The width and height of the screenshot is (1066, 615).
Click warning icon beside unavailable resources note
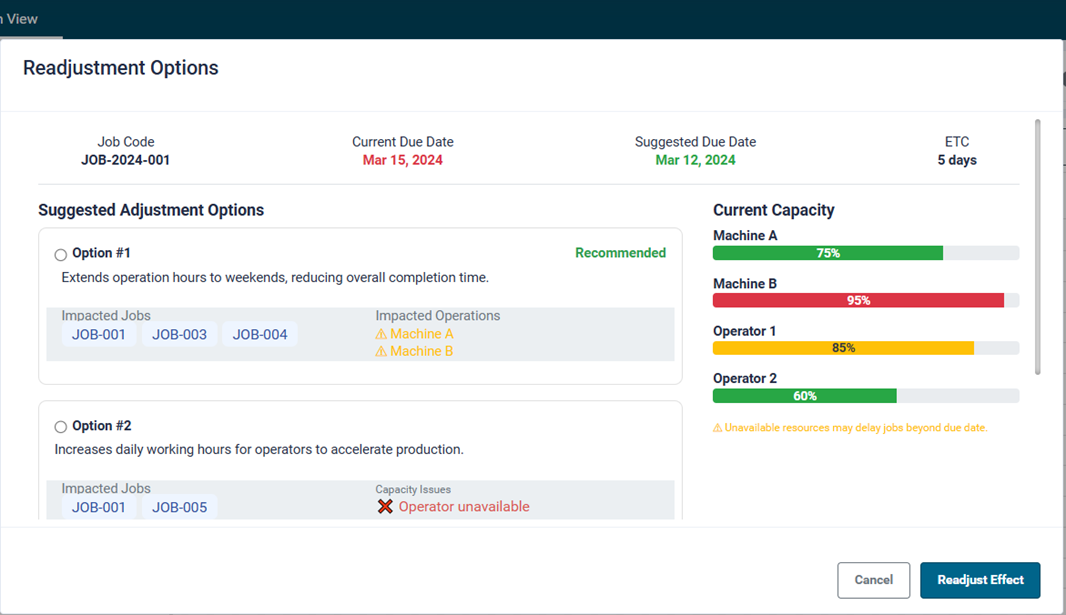tap(718, 428)
